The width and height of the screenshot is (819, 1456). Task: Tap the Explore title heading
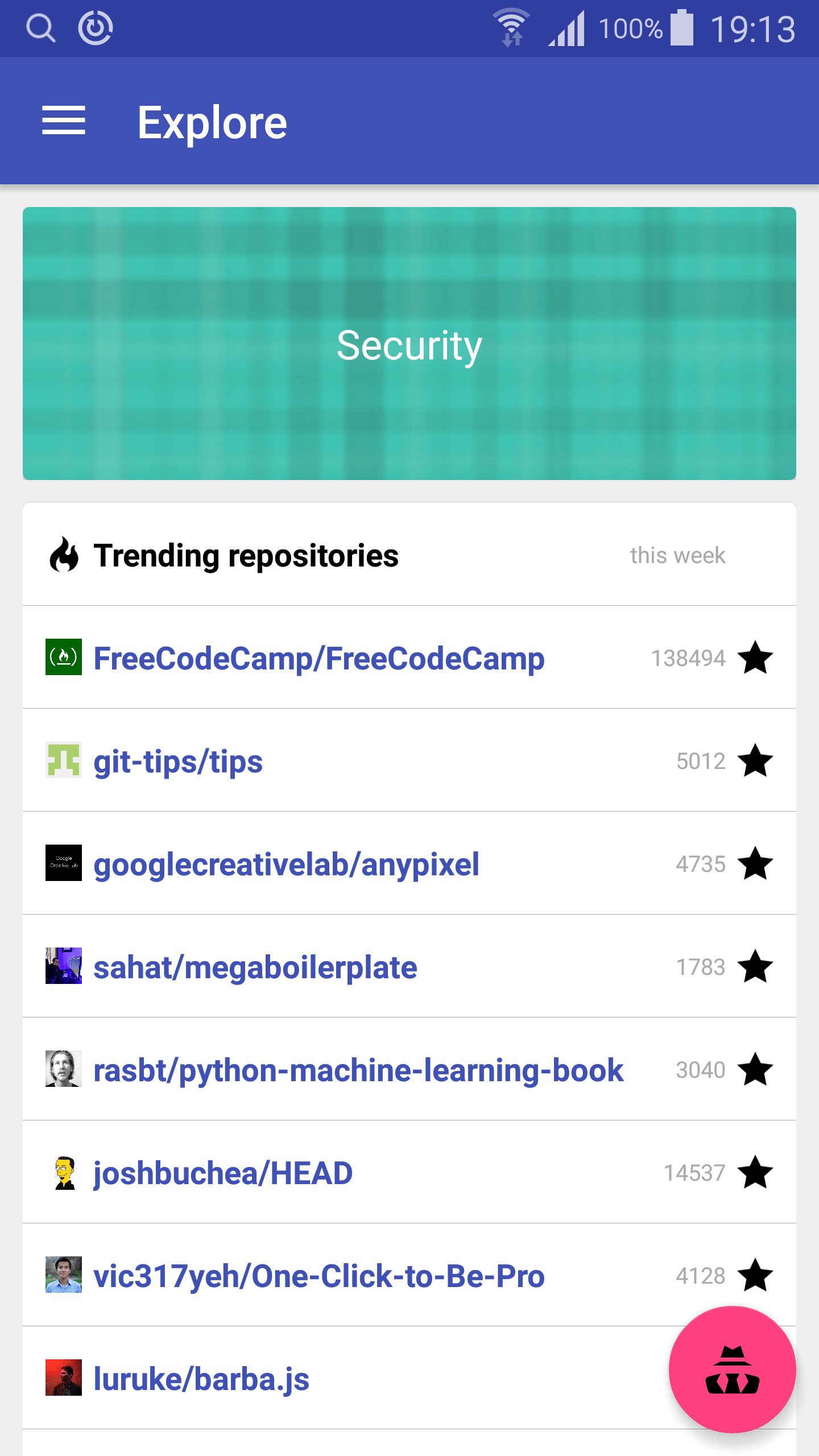(x=213, y=121)
